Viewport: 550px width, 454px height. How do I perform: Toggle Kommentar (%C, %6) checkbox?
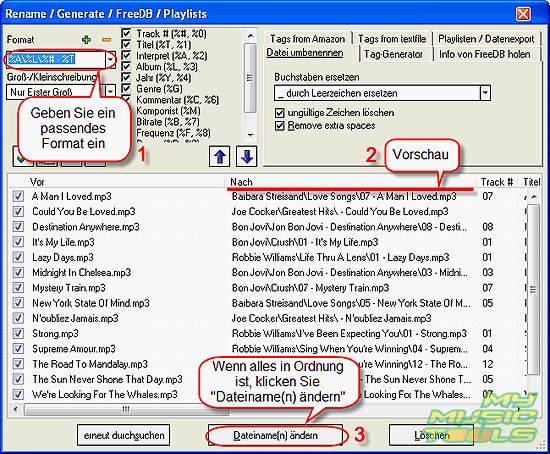[126, 99]
